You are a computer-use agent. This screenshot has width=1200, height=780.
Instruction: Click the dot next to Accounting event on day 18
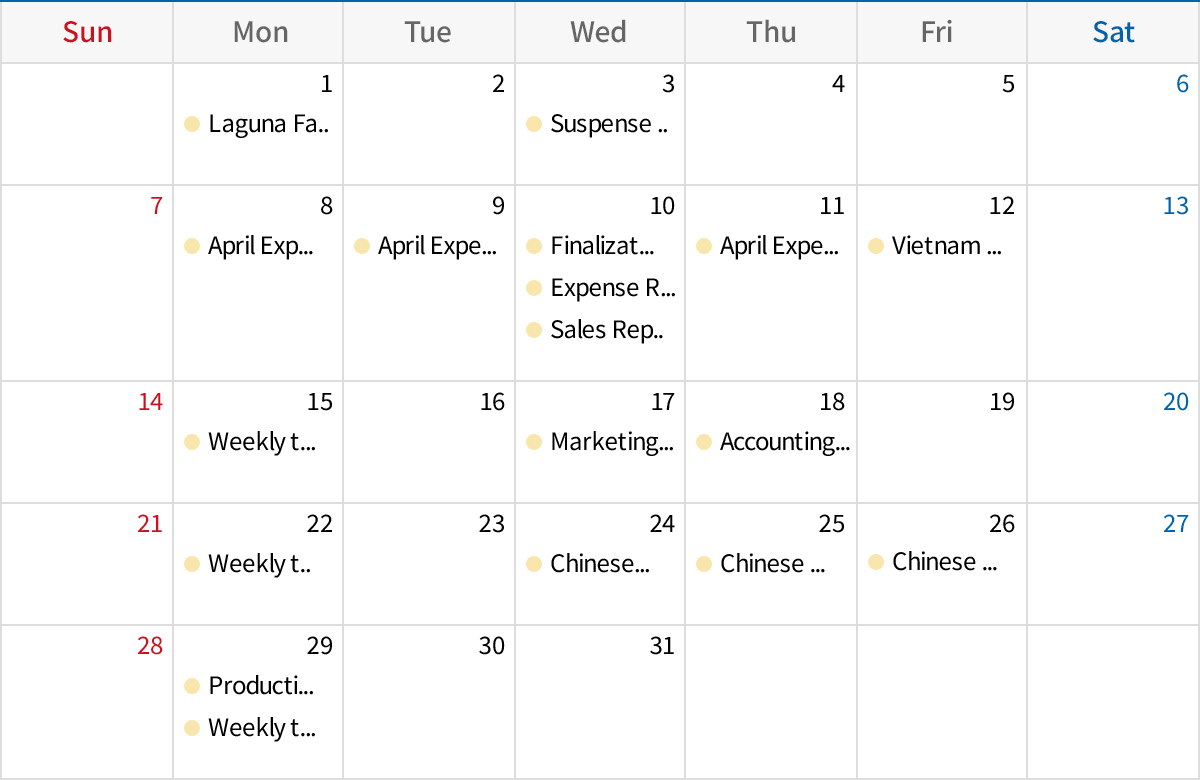pyautogui.click(x=704, y=441)
